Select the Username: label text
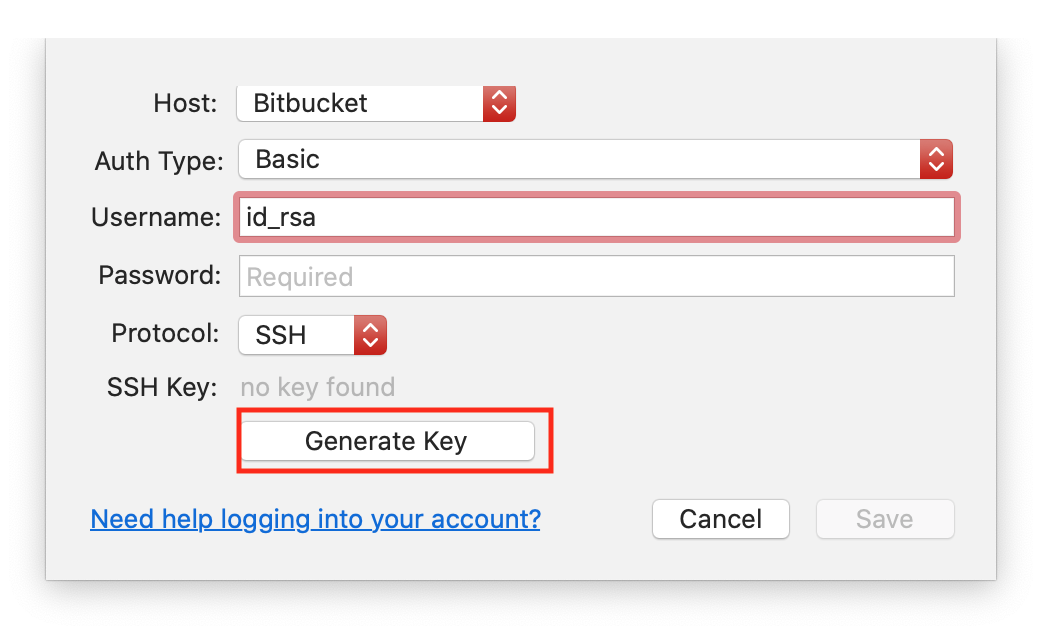 click(x=156, y=217)
